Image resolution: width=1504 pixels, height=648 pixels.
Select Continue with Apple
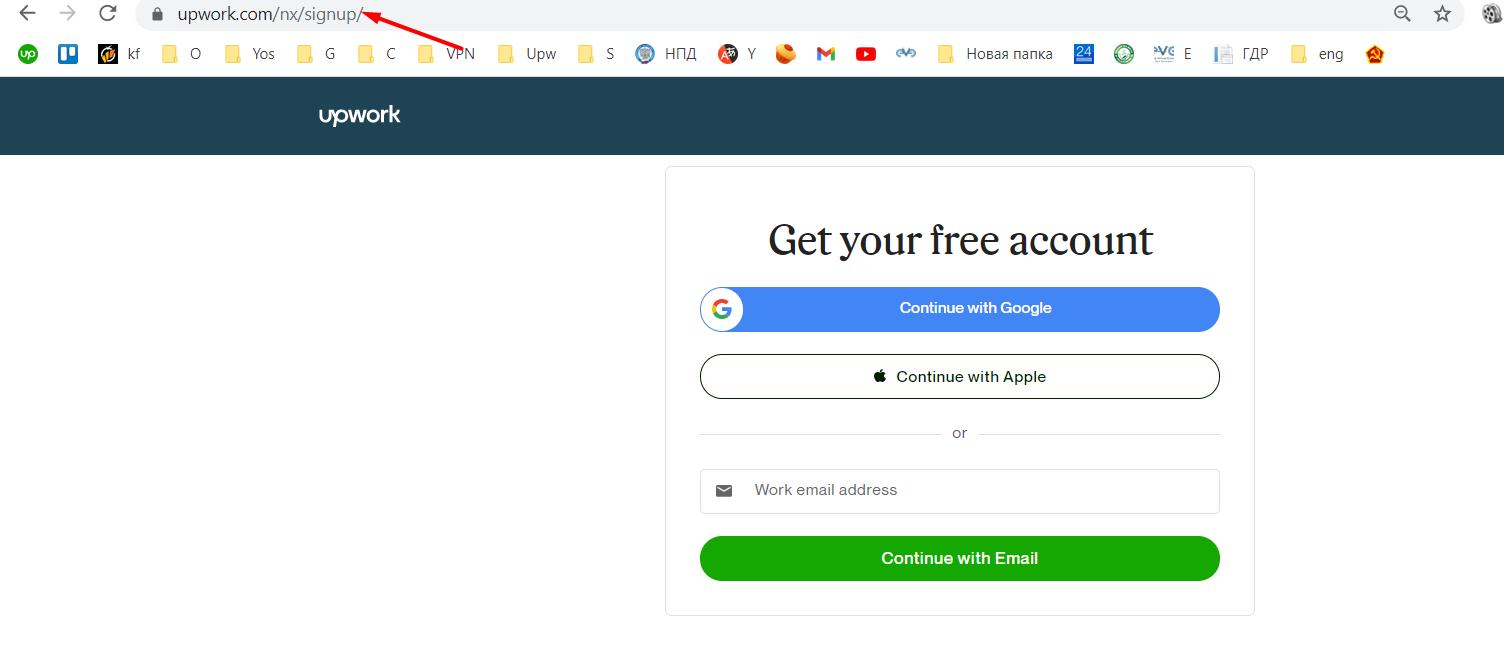(960, 377)
